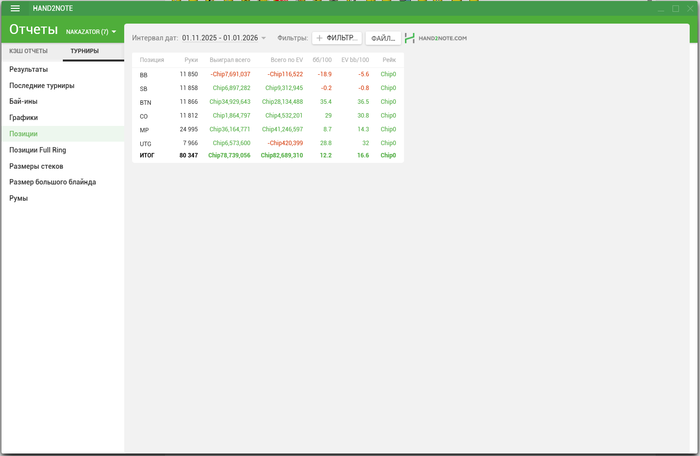The image size is (700, 456).
Task: Click the -Chip7,691,037 value
Action: coord(230,74)
